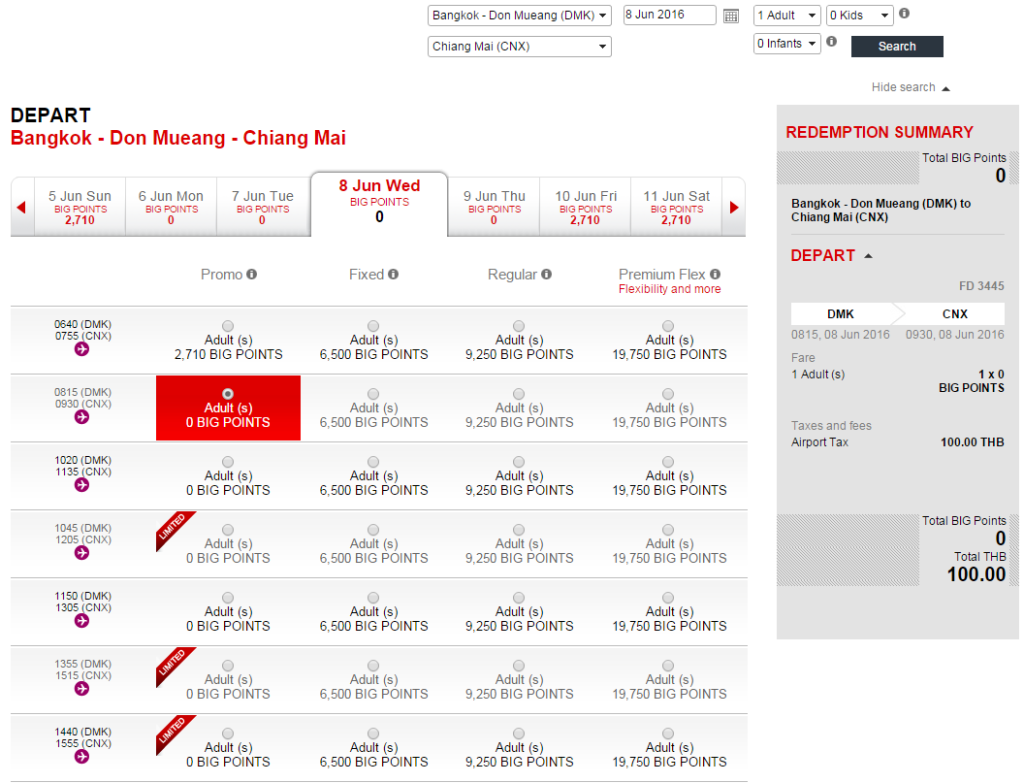Select Fixed fare for the 1355 flight
The image size is (1024, 783).
pyautogui.click(x=373, y=665)
